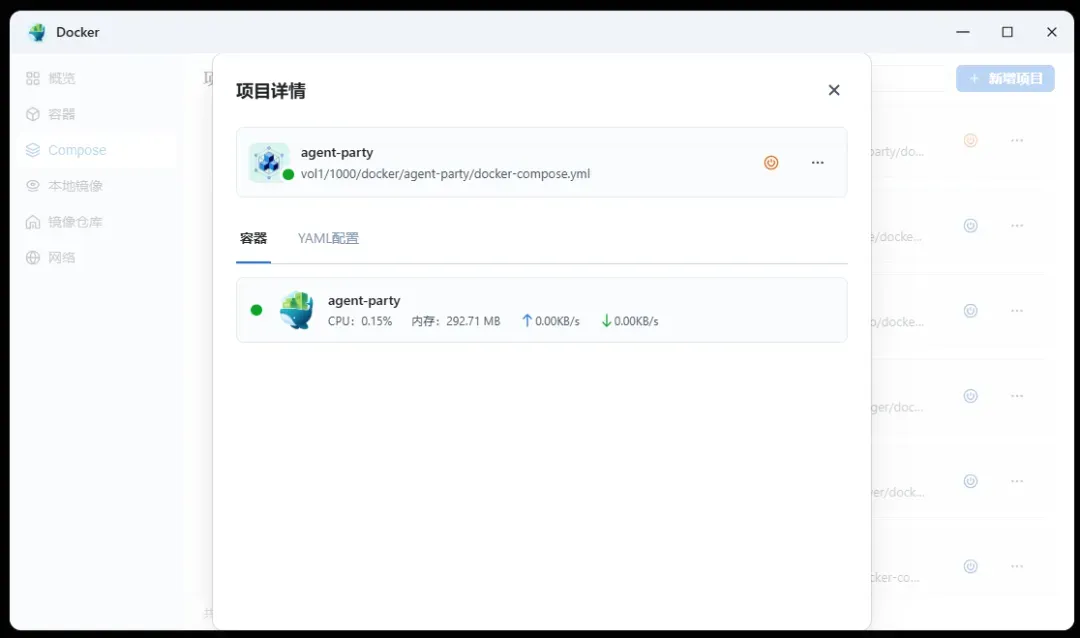Open ellipsis menu of third background project row

(x=1017, y=311)
